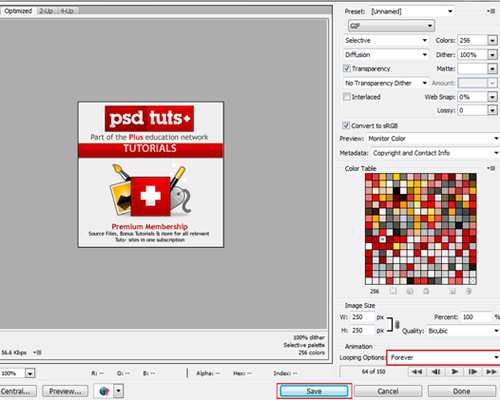Click the Done button
500x400 pixels.
click(x=462, y=391)
